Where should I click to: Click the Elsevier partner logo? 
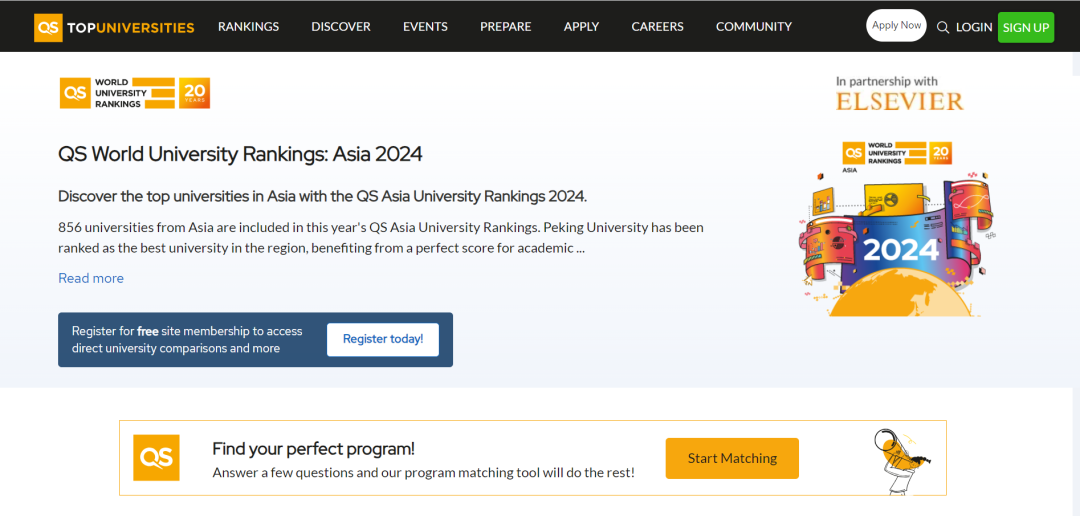899,101
